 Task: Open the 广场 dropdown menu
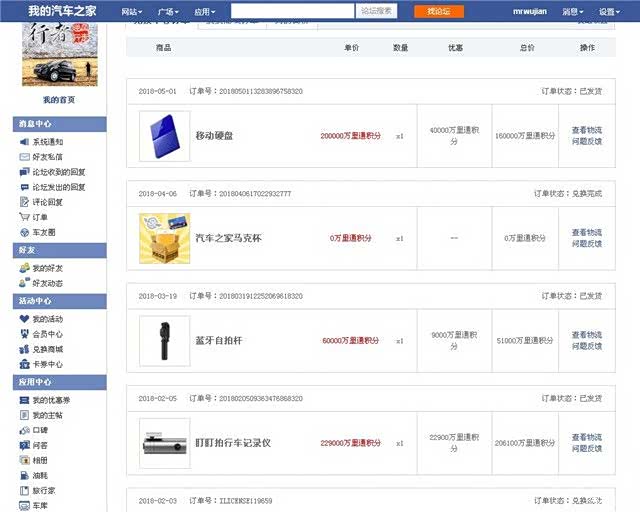(168, 12)
